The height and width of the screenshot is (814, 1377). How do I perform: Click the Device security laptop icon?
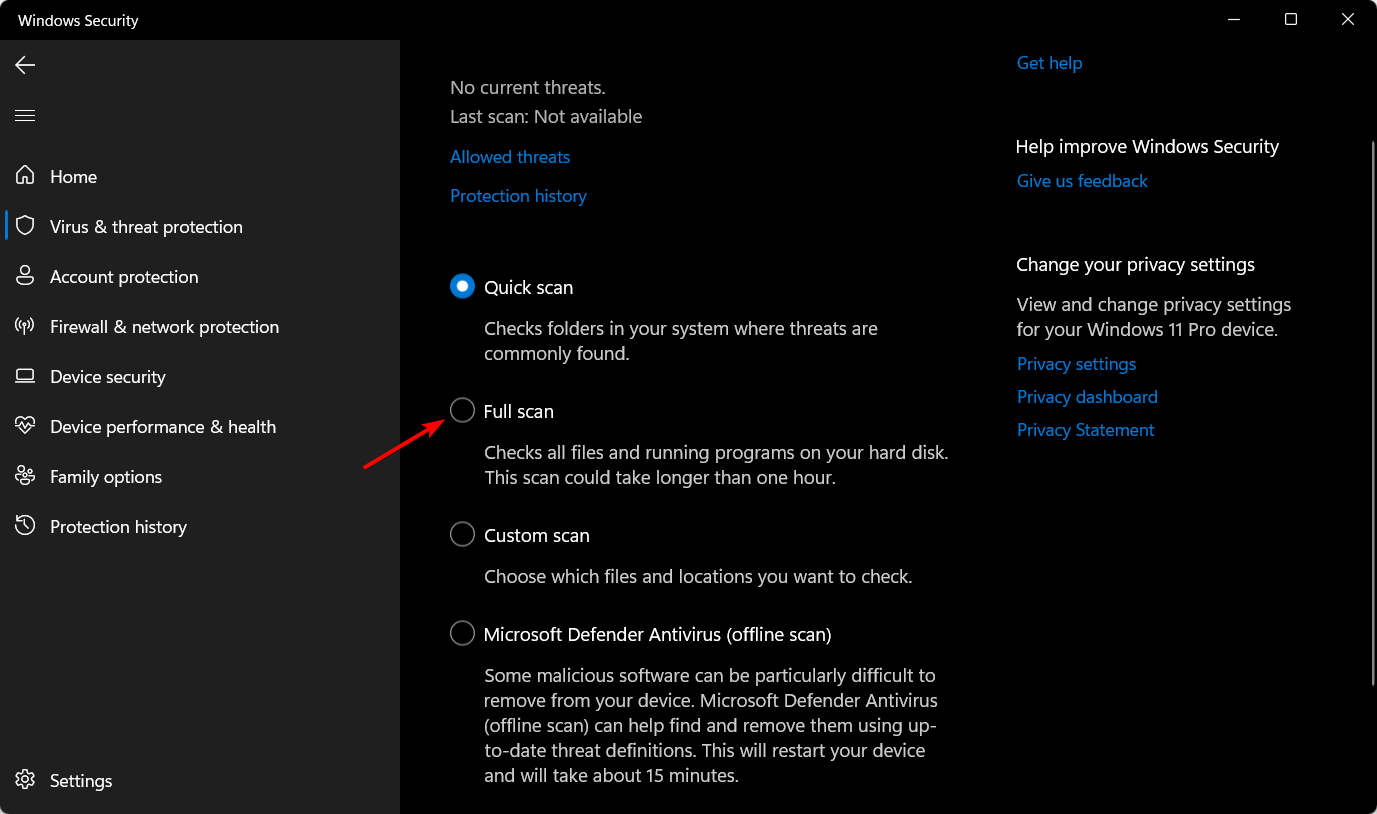click(x=26, y=376)
